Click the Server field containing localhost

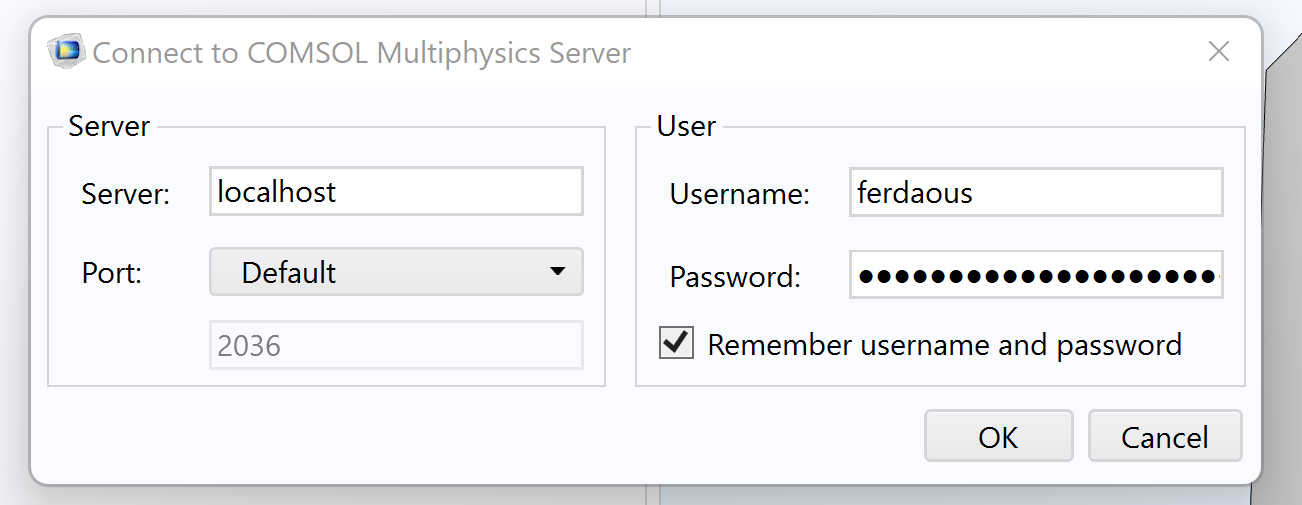[395, 191]
